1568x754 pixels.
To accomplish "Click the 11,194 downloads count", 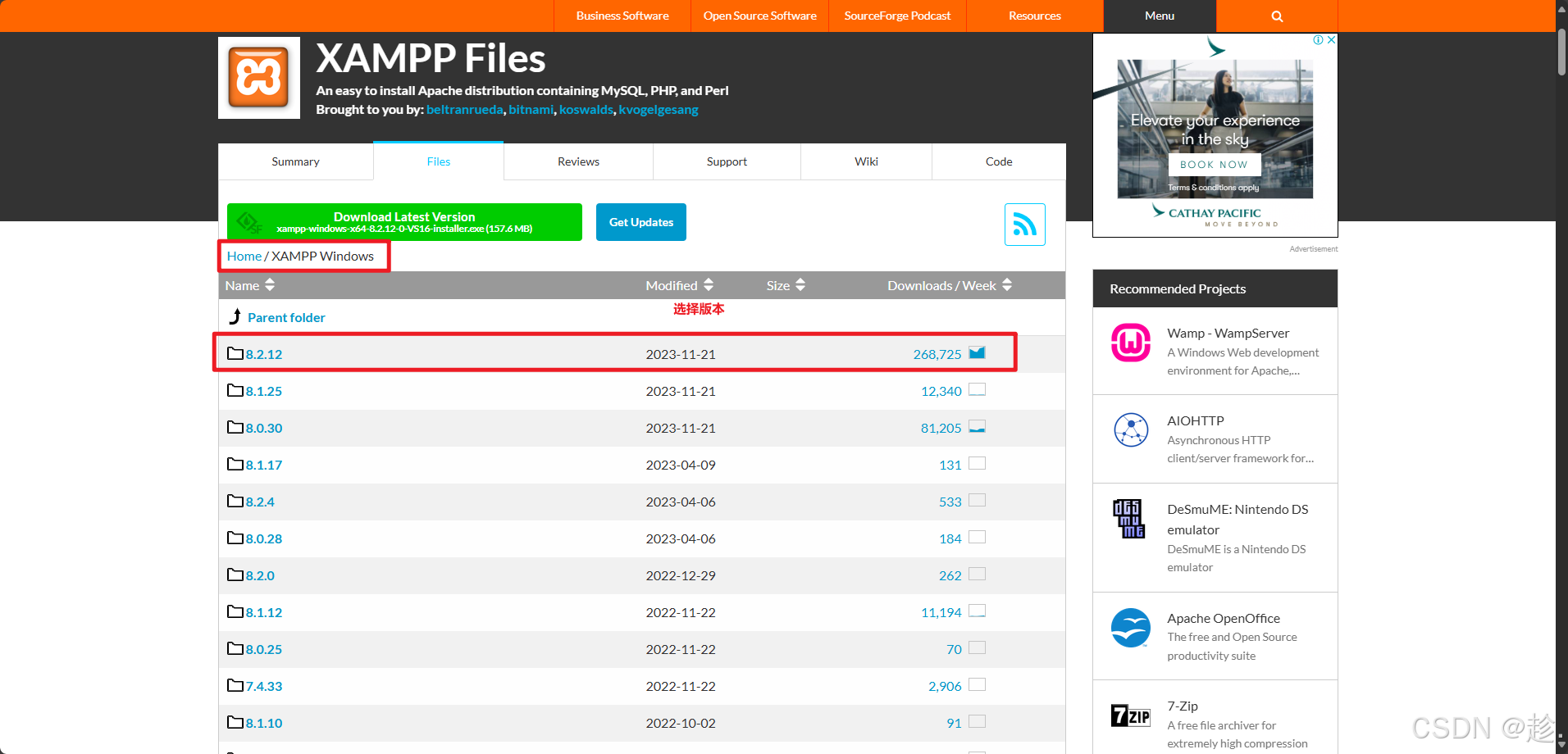I will [x=941, y=612].
